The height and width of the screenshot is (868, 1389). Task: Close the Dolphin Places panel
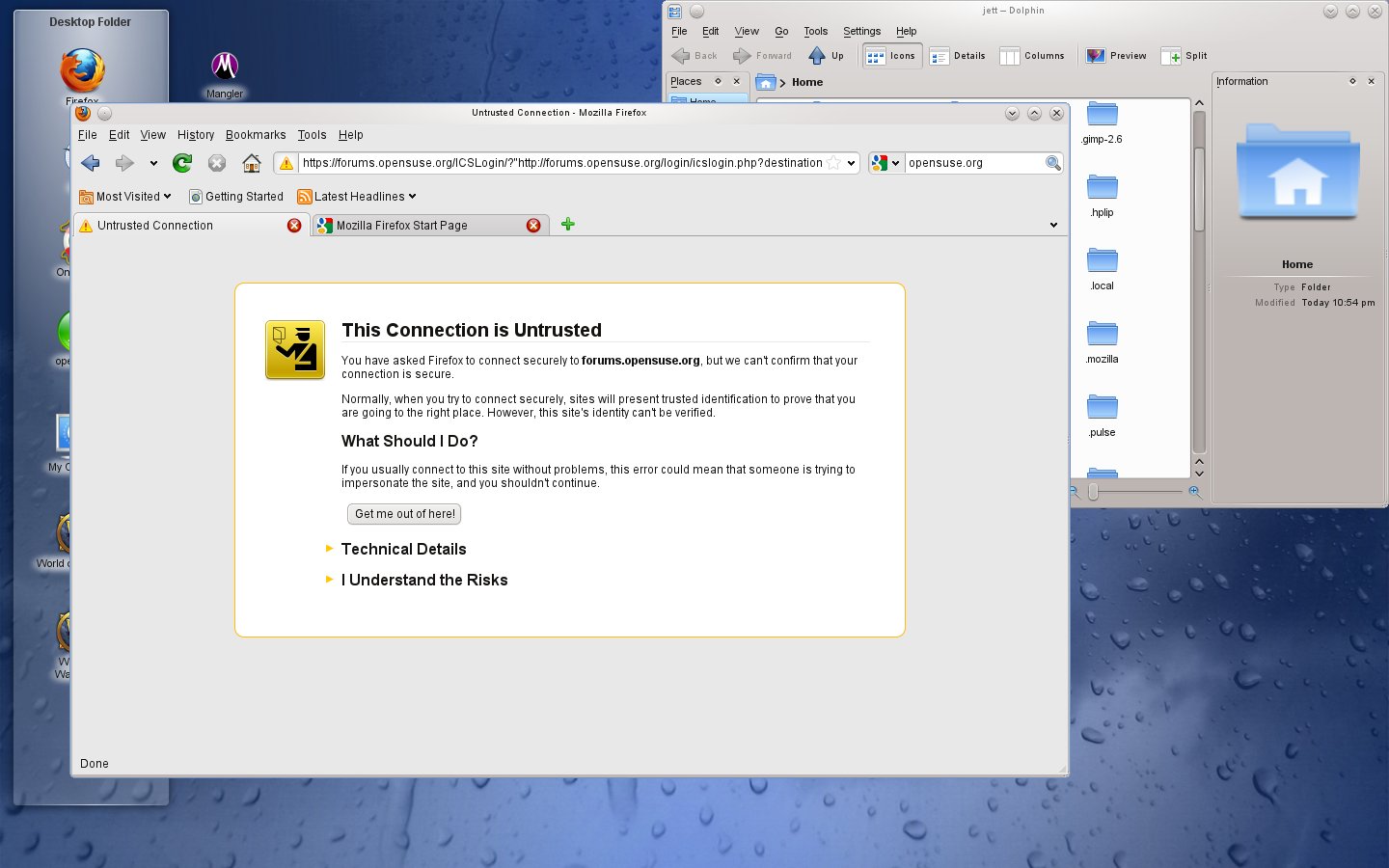[x=737, y=81]
